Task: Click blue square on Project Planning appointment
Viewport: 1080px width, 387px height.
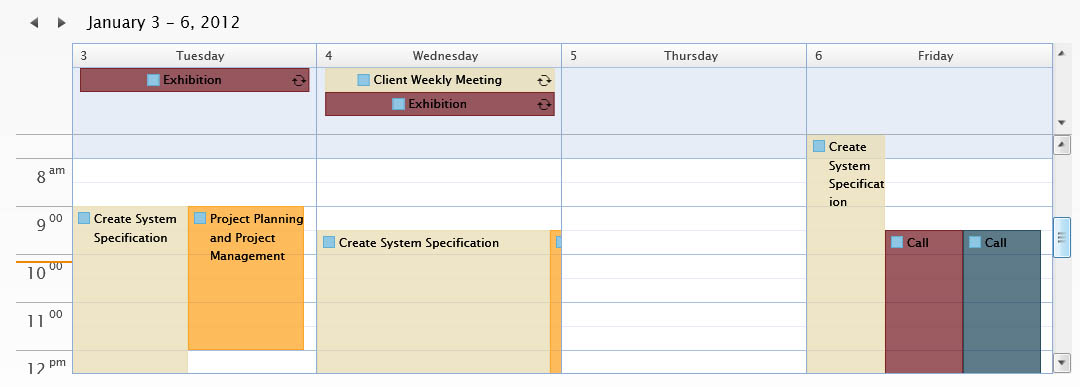Action: (200, 218)
